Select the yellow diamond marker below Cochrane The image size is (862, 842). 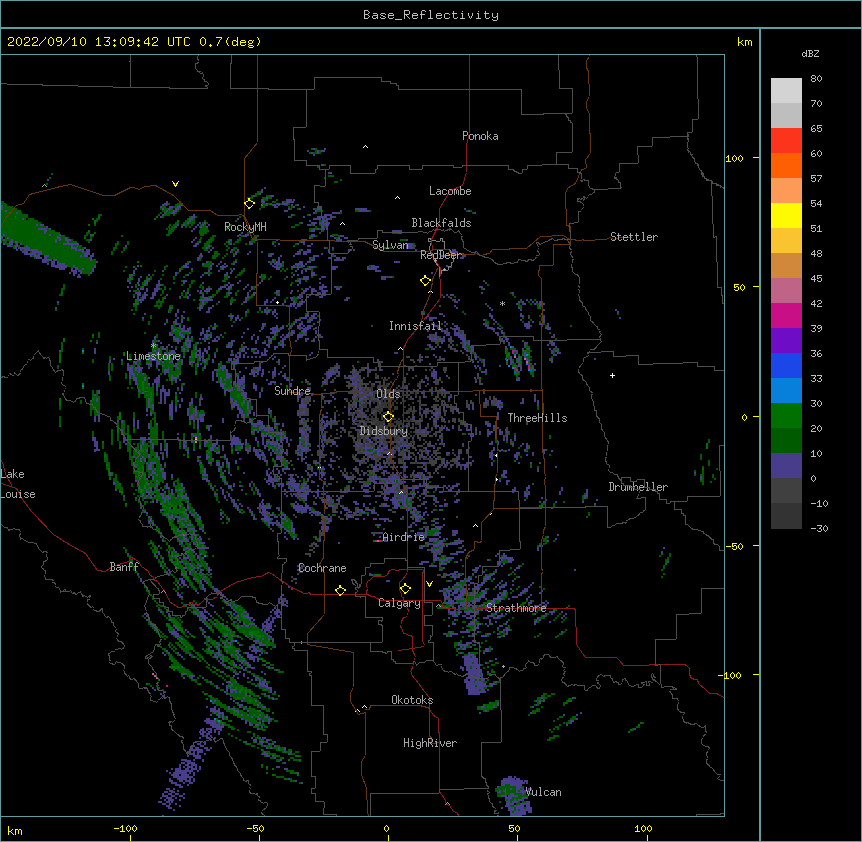tap(340, 590)
